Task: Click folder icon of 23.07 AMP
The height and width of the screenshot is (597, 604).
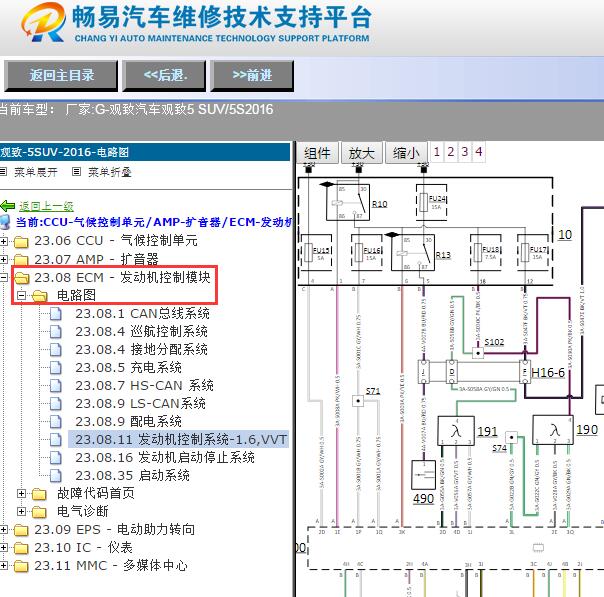Action: [x=22, y=260]
